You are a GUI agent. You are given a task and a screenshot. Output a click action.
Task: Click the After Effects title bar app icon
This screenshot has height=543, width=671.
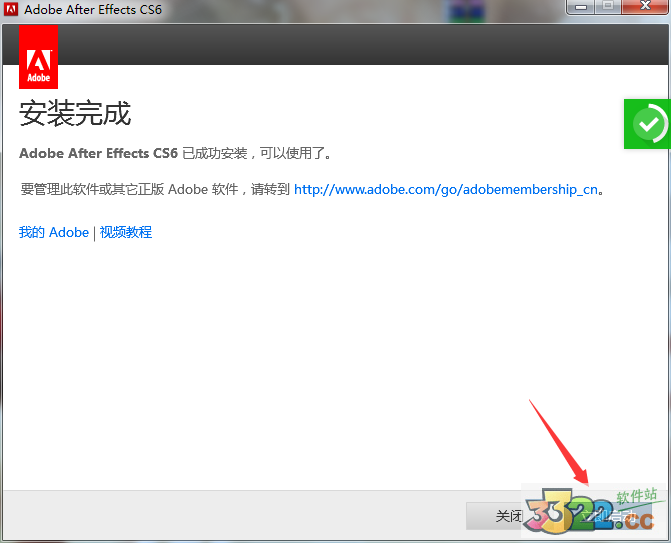11,9
